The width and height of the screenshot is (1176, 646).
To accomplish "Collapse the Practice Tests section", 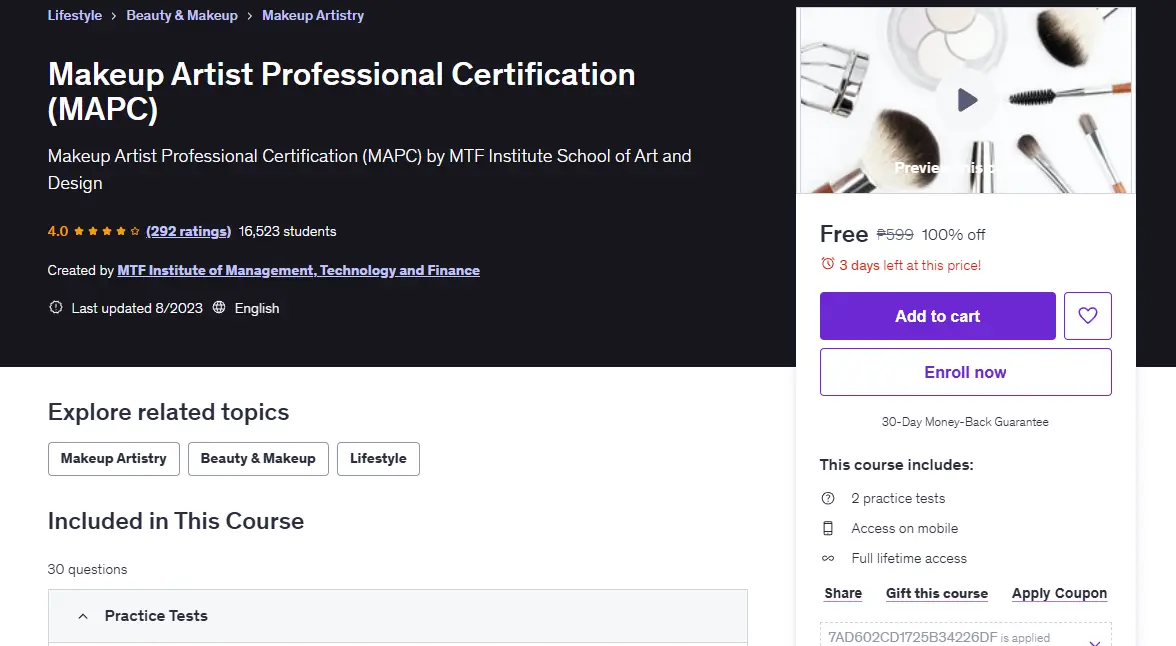I will [x=83, y=616].
